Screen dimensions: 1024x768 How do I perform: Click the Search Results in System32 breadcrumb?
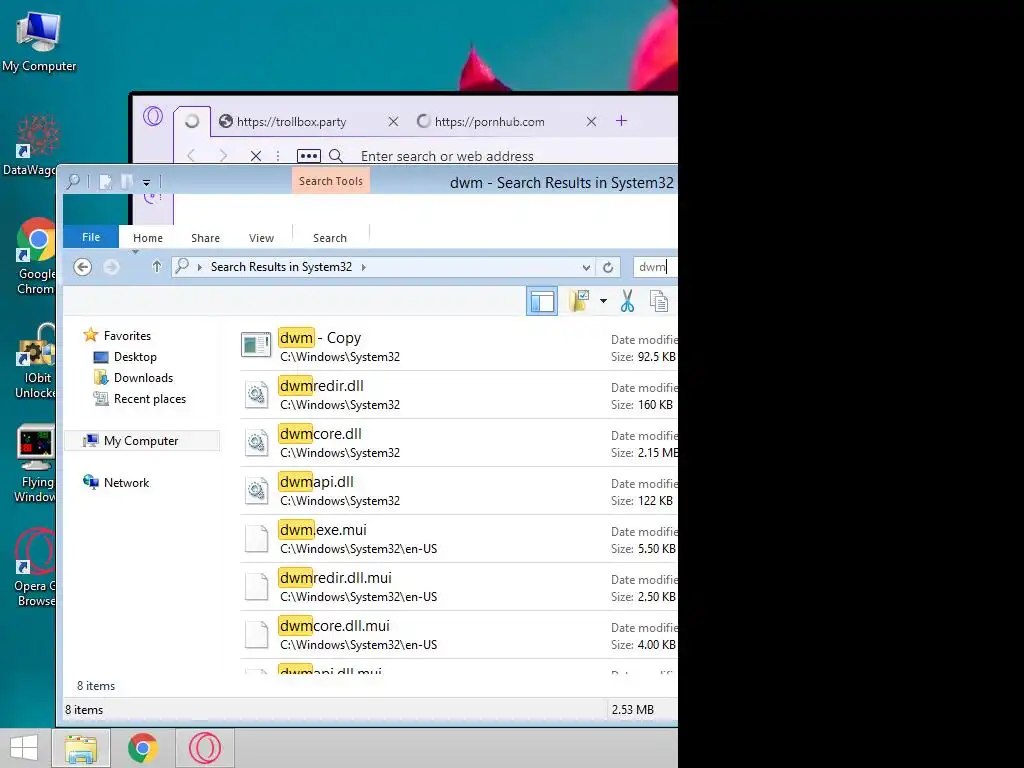tap(281, 267)
